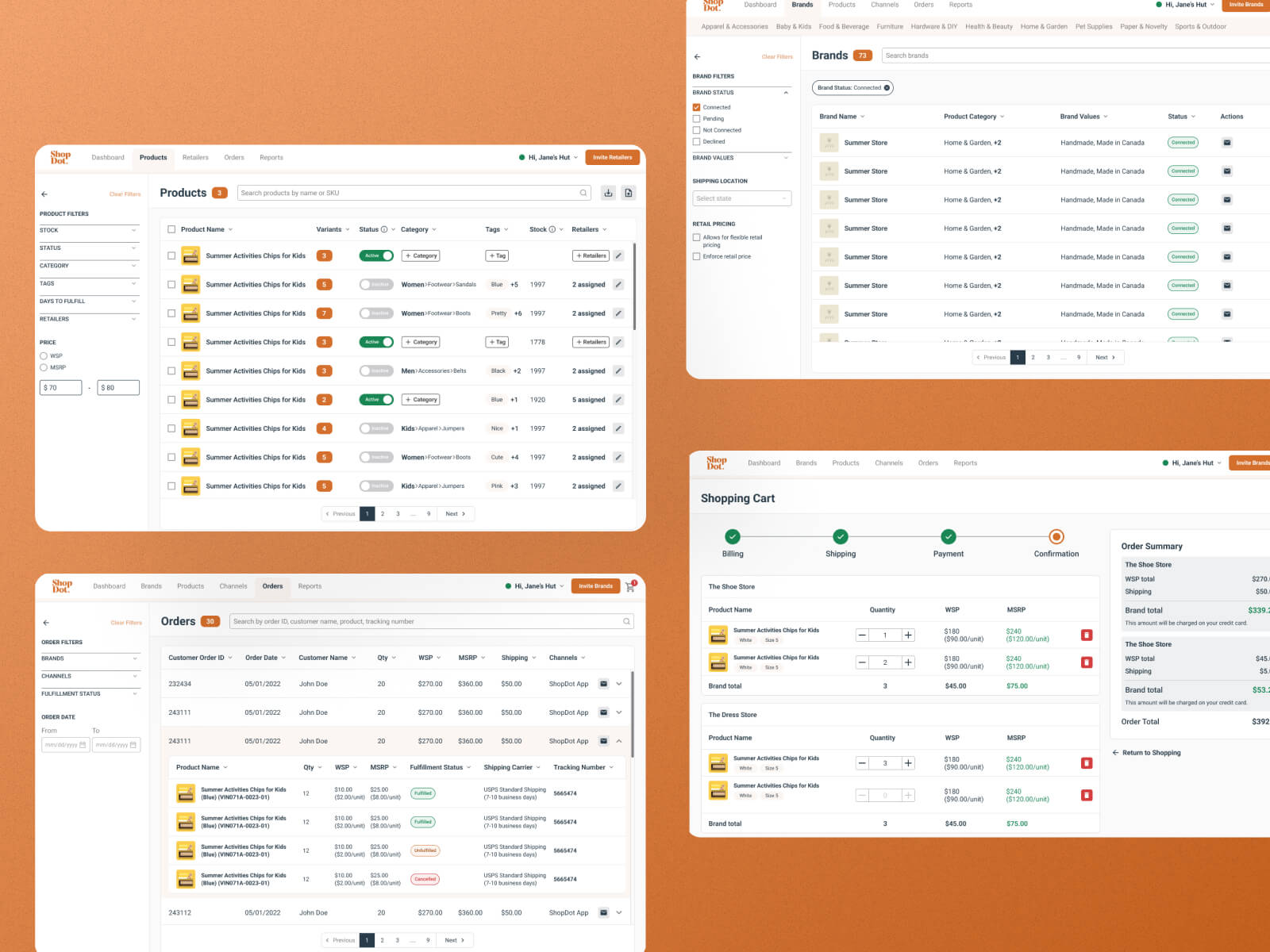
Task: Click the download icon beside product search
Action: click(608, 193)
